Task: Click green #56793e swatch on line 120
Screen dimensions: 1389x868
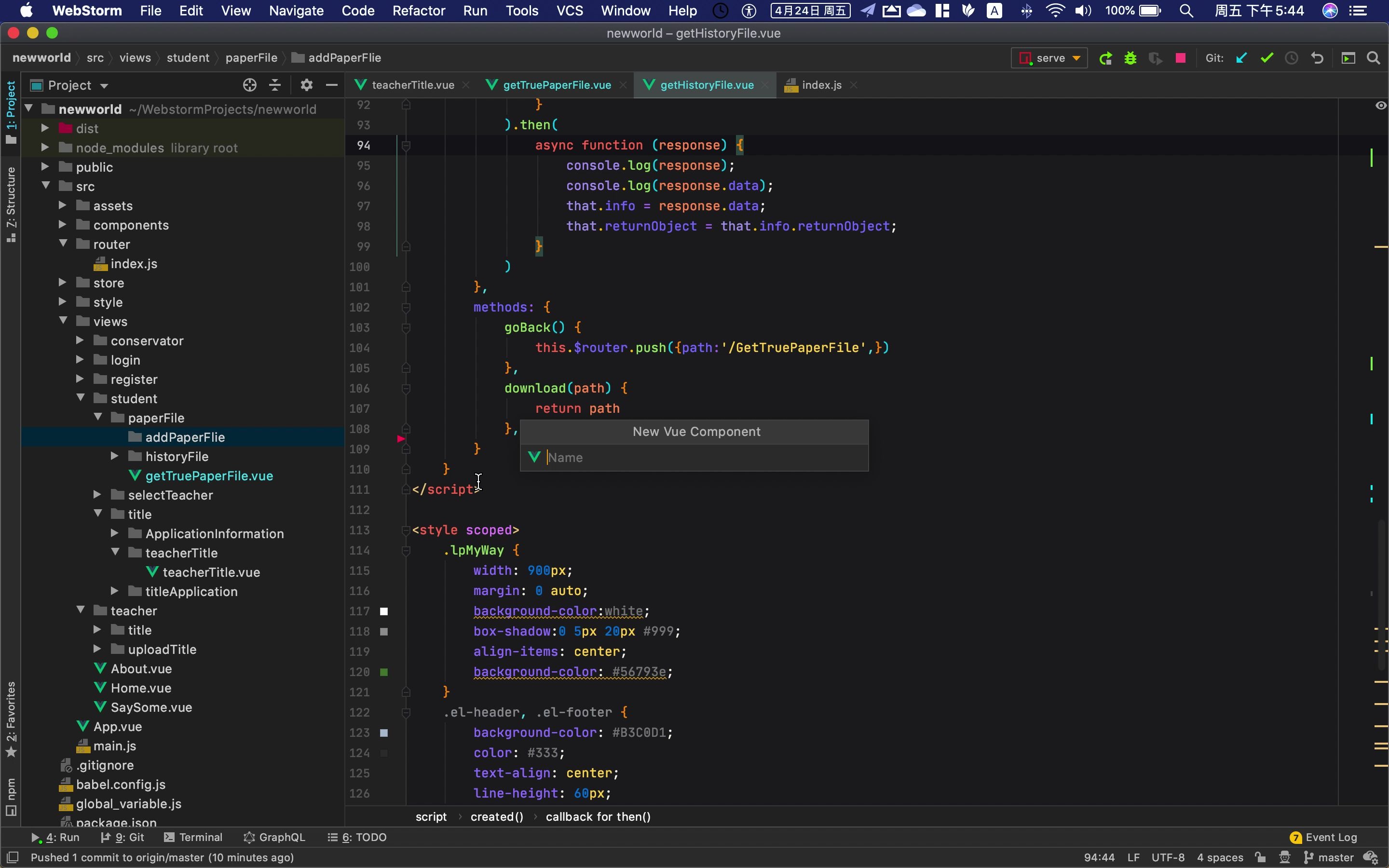Action: (x=384, y=672)
